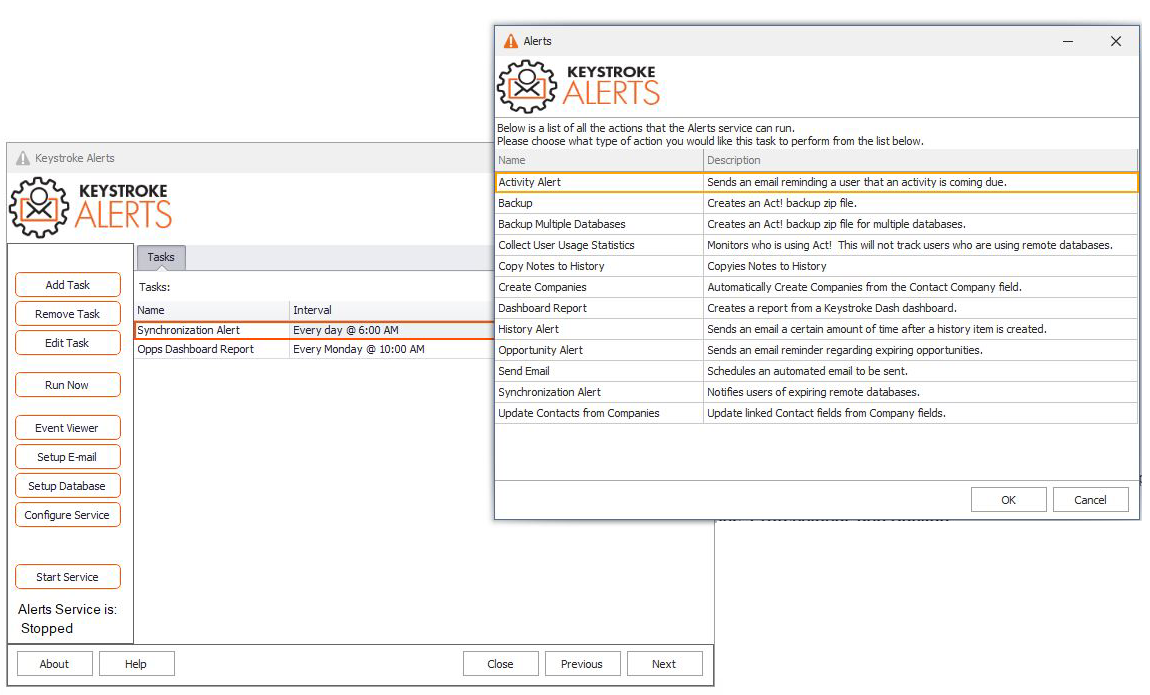Open Setup E-mail settings
The height and width of the screenshot is (695, 1150).
click(67, 457)
